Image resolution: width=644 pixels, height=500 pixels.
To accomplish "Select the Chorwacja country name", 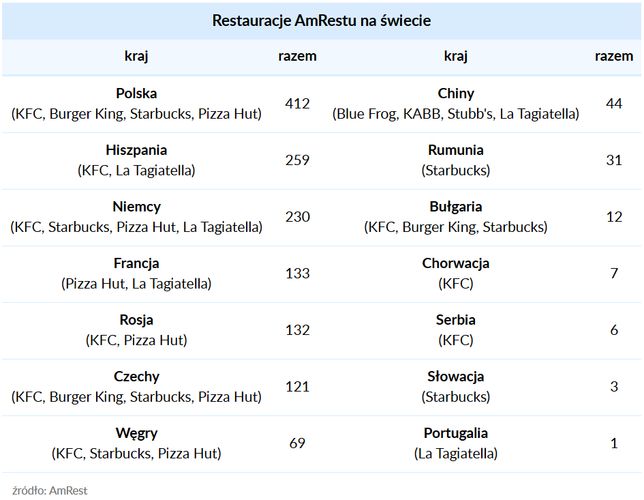I will coord(456,263).
